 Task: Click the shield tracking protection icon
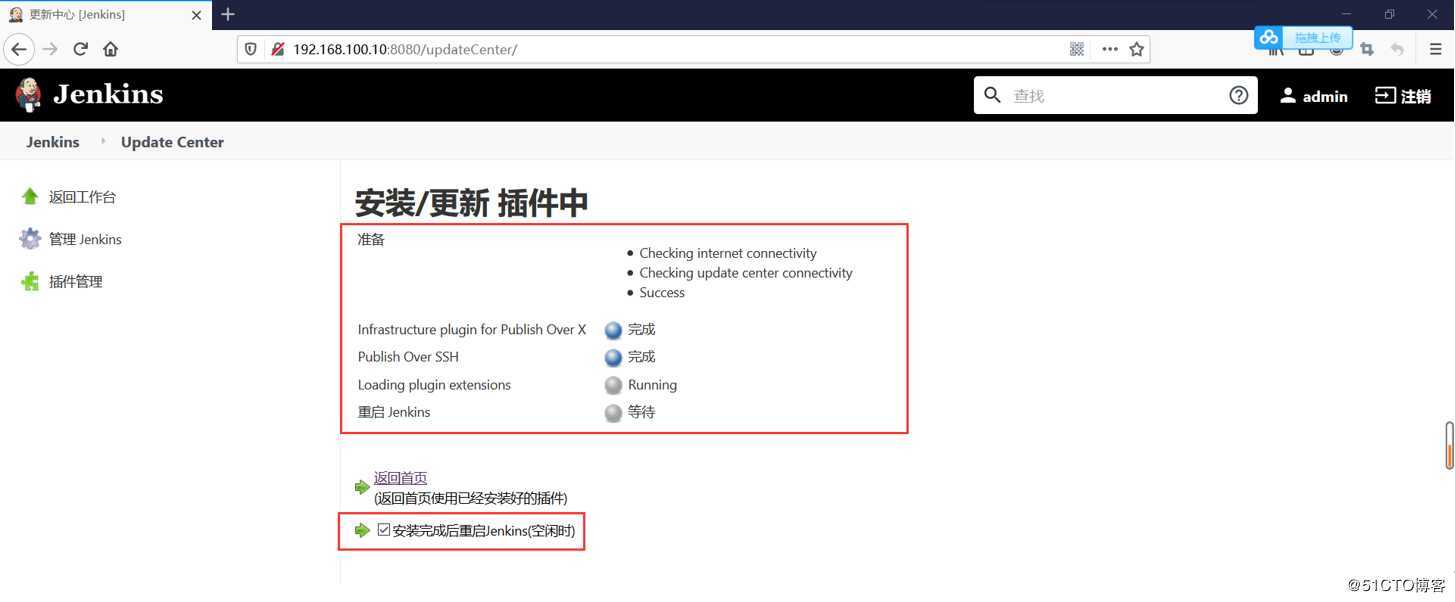click(251, 49)
